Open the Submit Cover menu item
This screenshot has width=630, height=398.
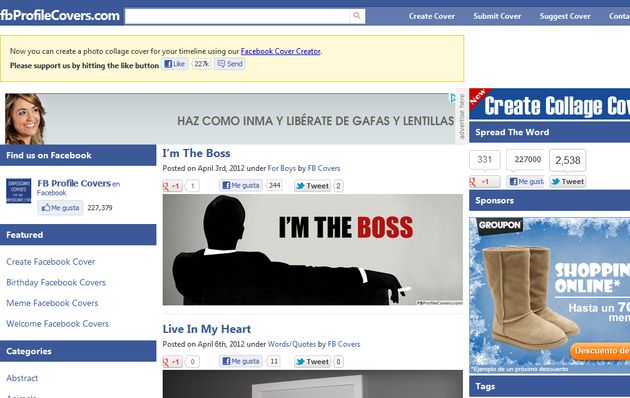tap(497, 16)
